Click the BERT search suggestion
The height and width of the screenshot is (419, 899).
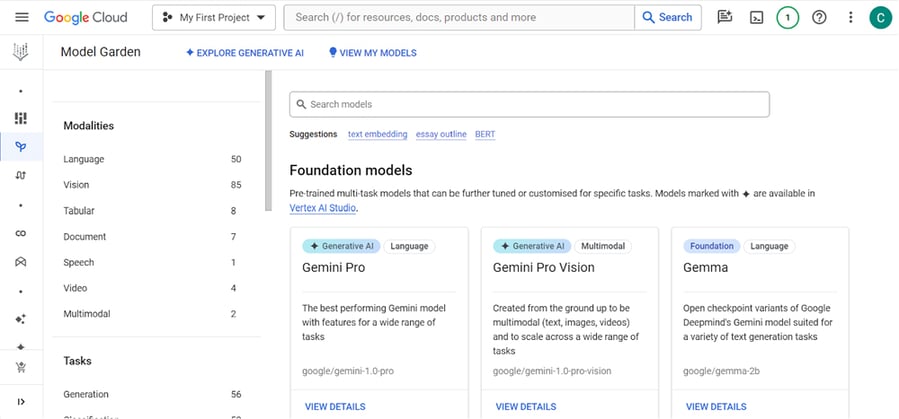(x=485, y=134)
